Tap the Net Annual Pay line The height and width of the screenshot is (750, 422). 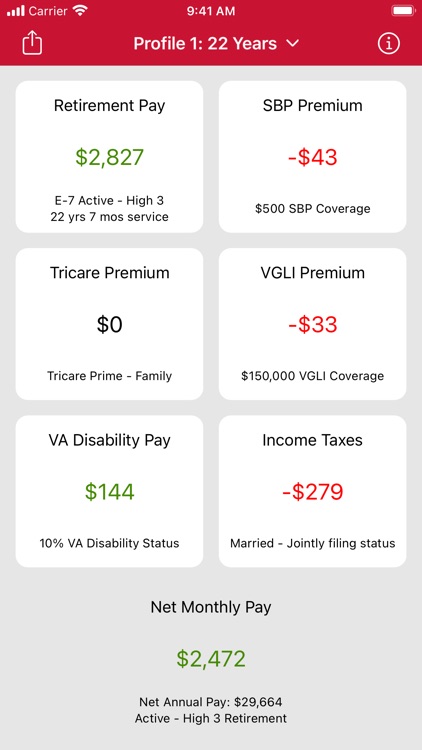click(211, 702)
